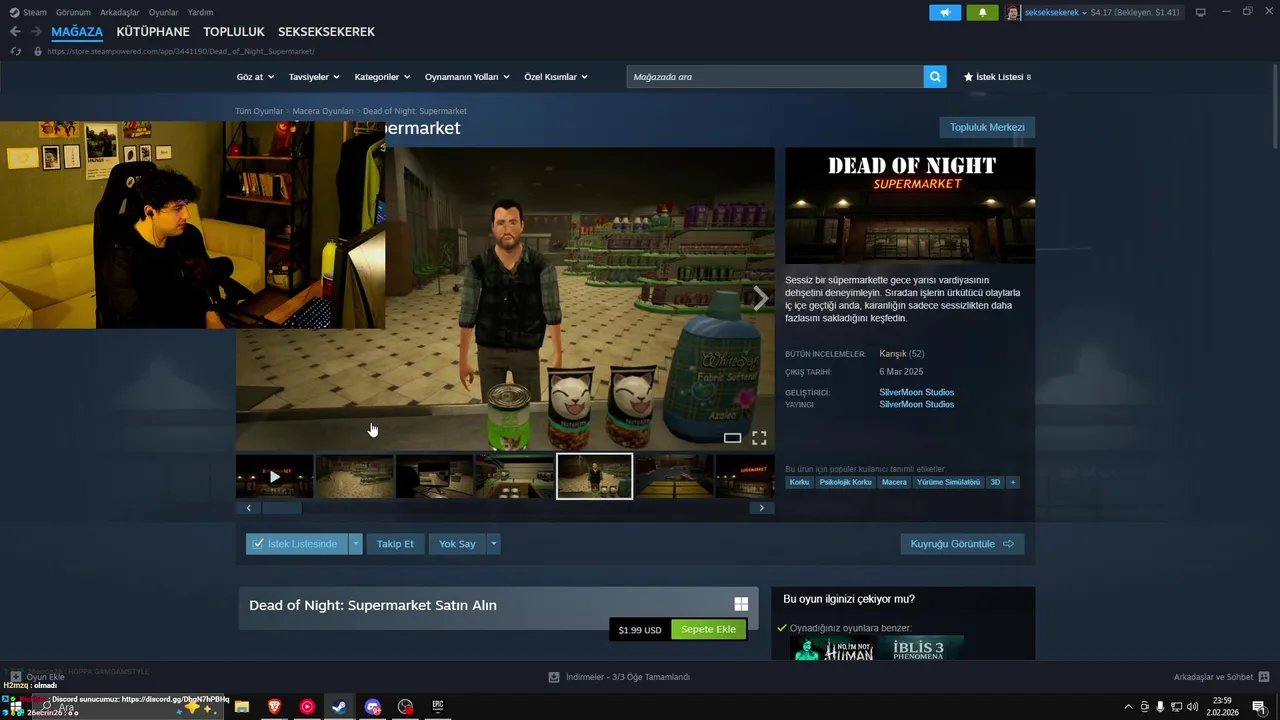Click the Windows platform icon in purchase box

point(741,604)
